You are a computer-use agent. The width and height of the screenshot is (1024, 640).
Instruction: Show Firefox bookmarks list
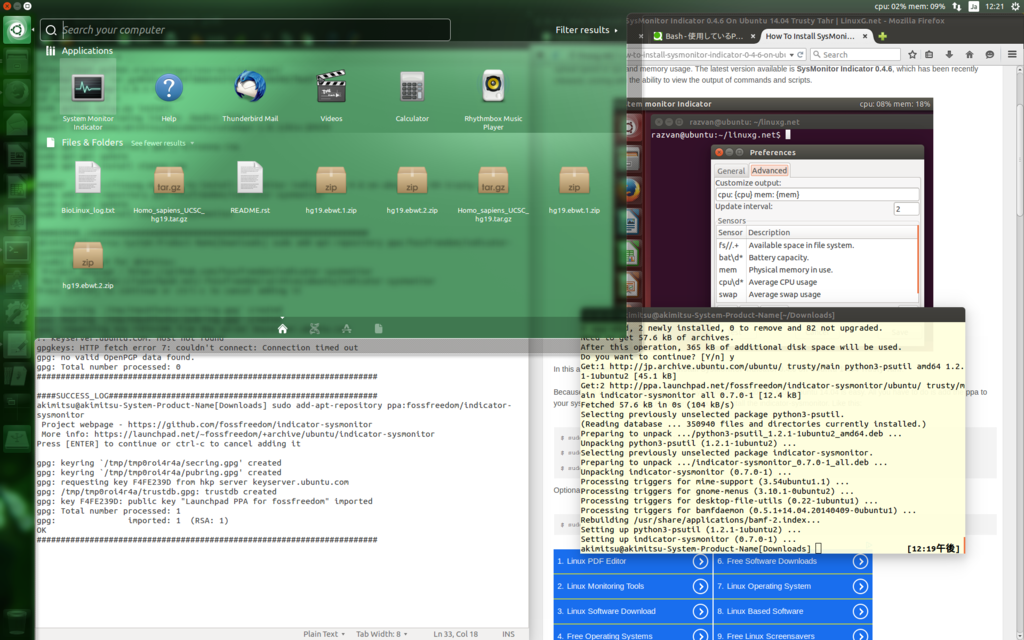[x=929, y=55]
